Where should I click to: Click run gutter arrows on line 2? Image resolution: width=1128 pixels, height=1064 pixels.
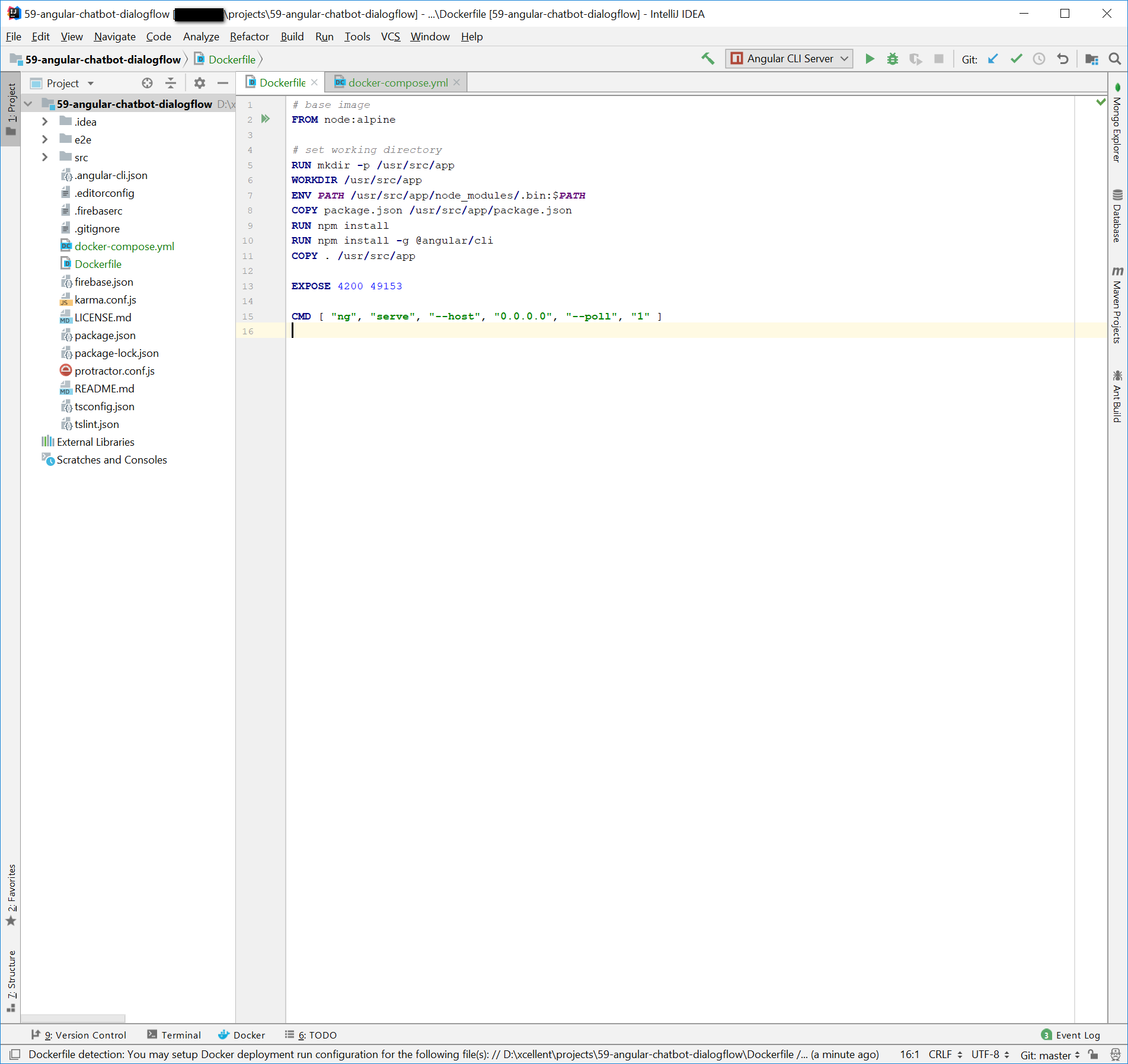(266, 119)
